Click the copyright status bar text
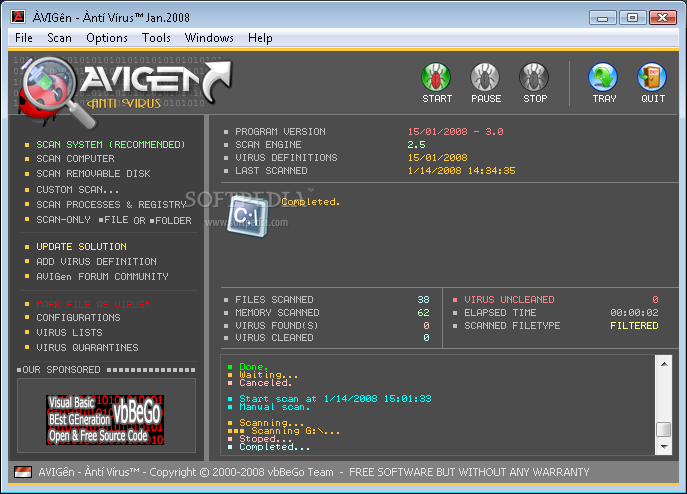The height and width of the screenshot is (494, 687). 314,472
